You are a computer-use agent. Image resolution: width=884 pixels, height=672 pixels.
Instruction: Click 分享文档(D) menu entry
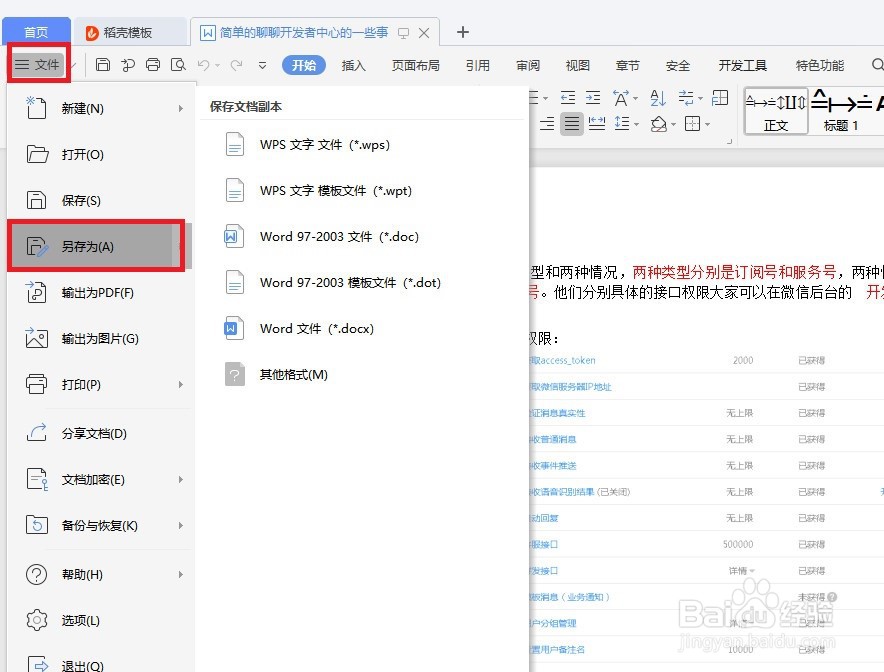101,434
